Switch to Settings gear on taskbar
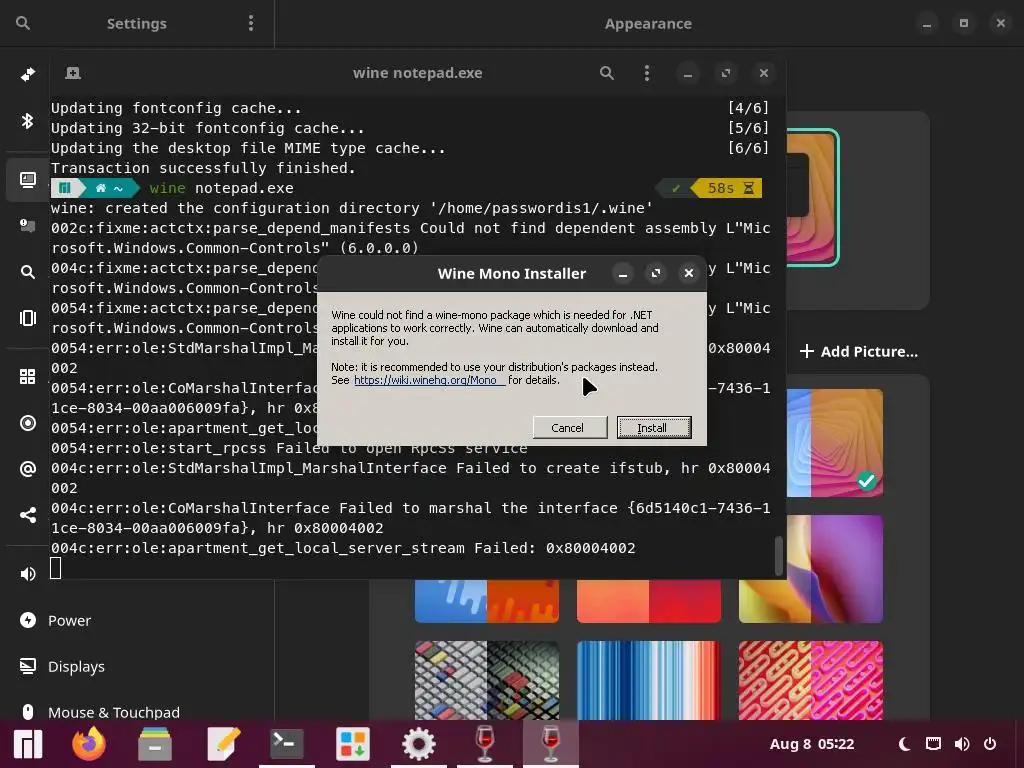This screenshot has width=1024, height=768. pos(419,744)
